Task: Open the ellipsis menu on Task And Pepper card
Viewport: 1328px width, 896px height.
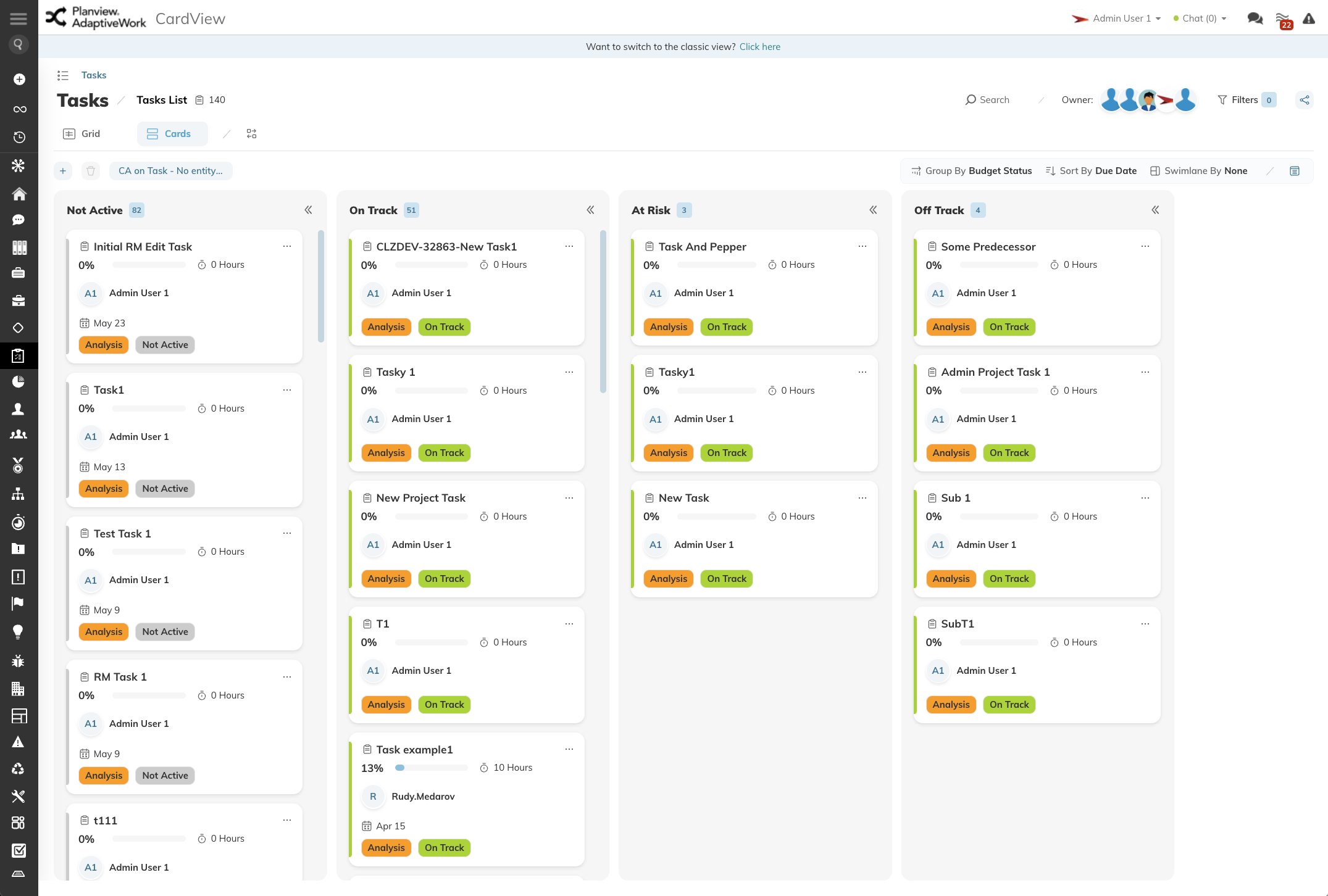Action: [862, 246]
